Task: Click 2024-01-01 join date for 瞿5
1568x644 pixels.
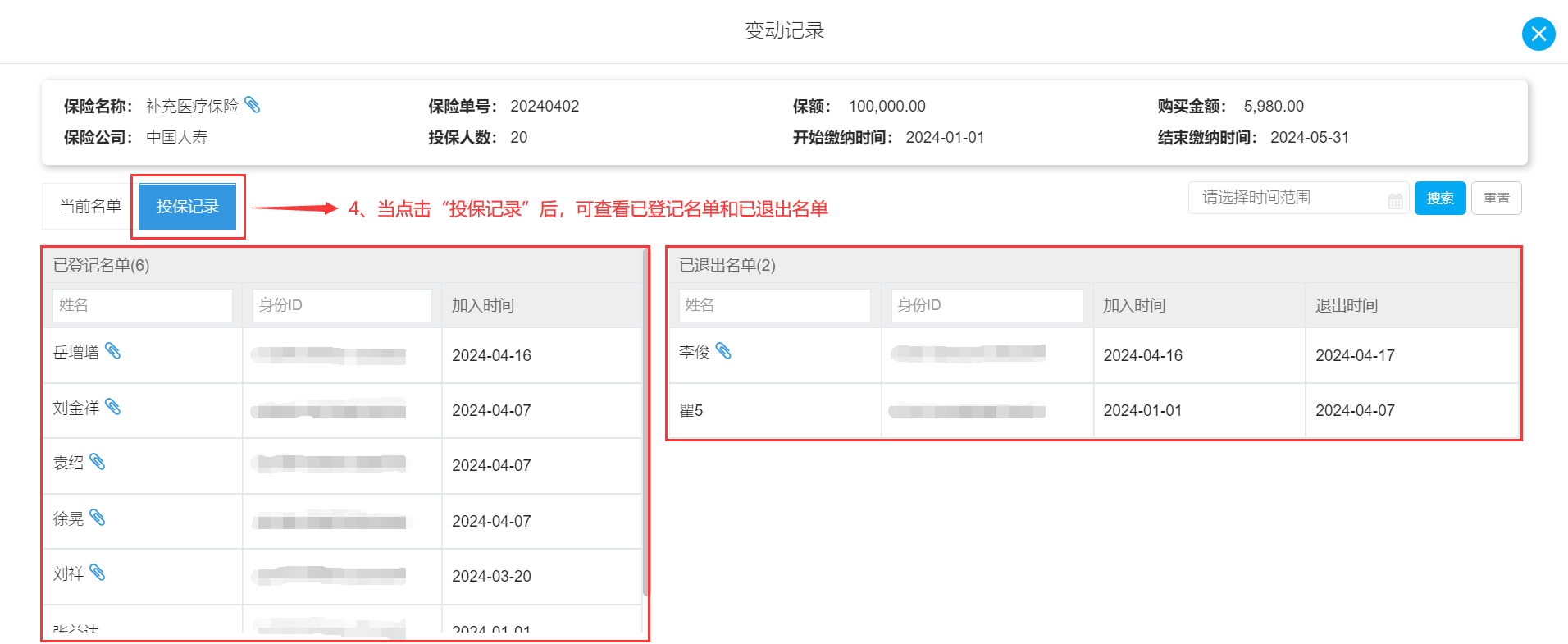Action: pos(1143,410)
